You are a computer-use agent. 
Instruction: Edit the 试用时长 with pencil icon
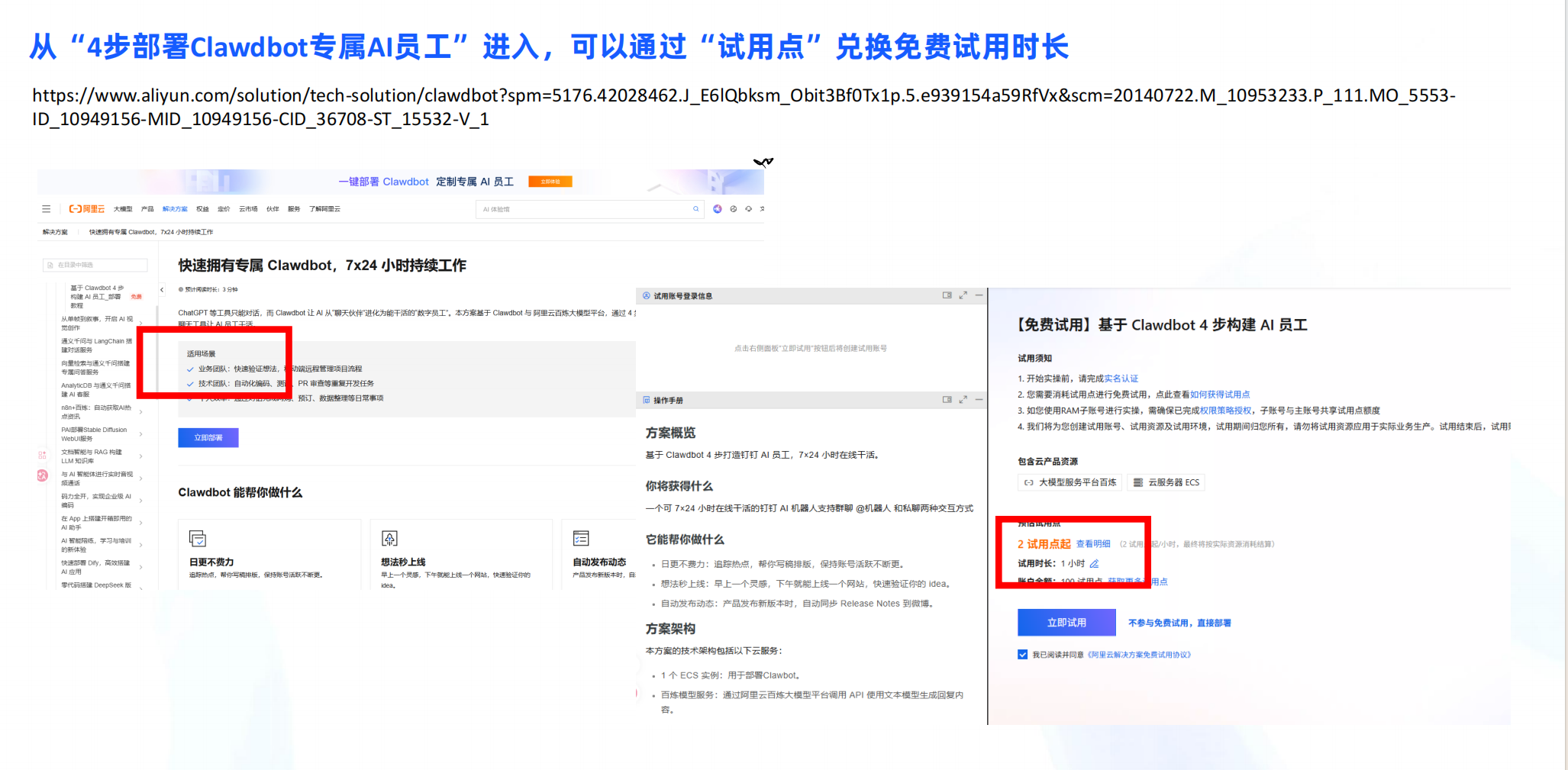tap(1094, 563)
